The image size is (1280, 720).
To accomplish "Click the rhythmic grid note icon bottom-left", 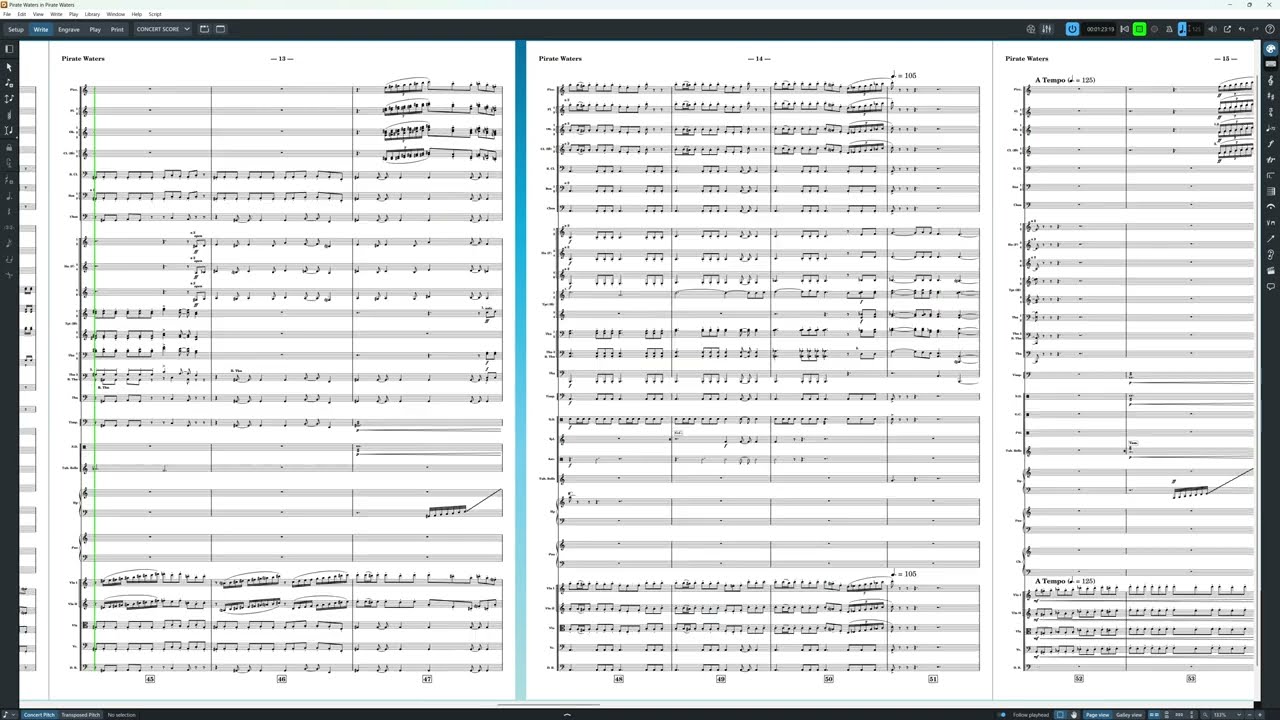I will point(6,715).
